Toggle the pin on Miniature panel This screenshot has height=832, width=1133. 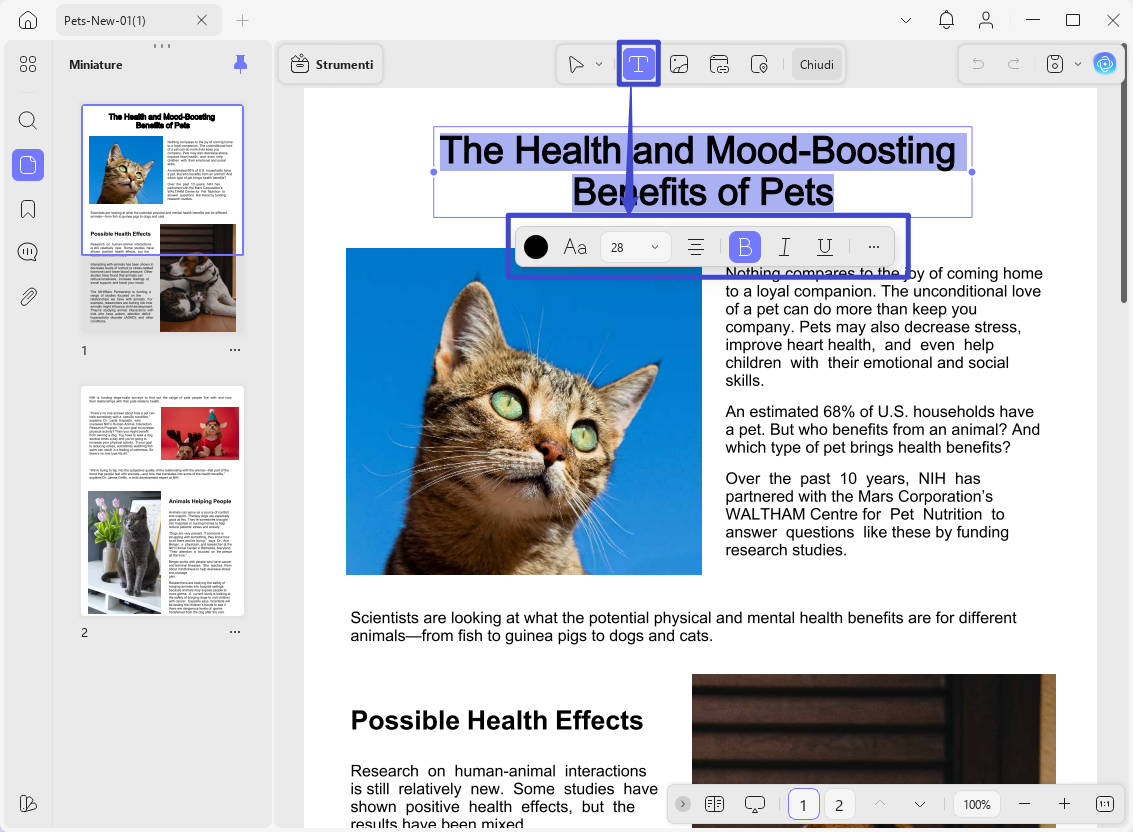[241, 64]
